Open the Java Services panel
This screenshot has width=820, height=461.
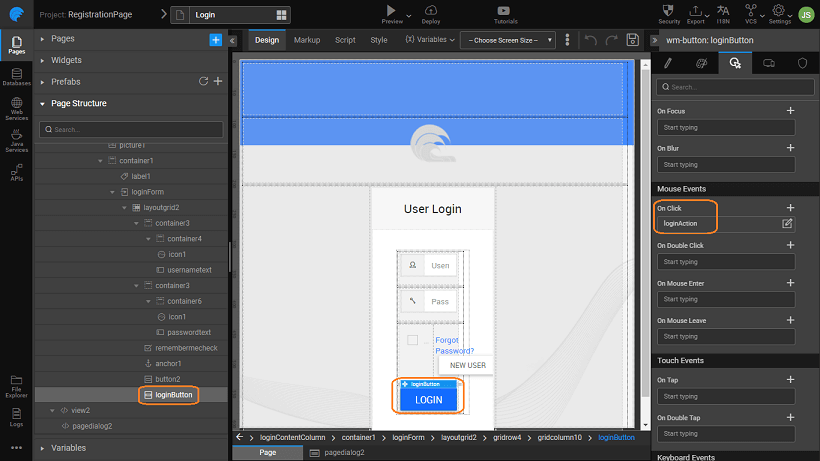click(16, 146)
